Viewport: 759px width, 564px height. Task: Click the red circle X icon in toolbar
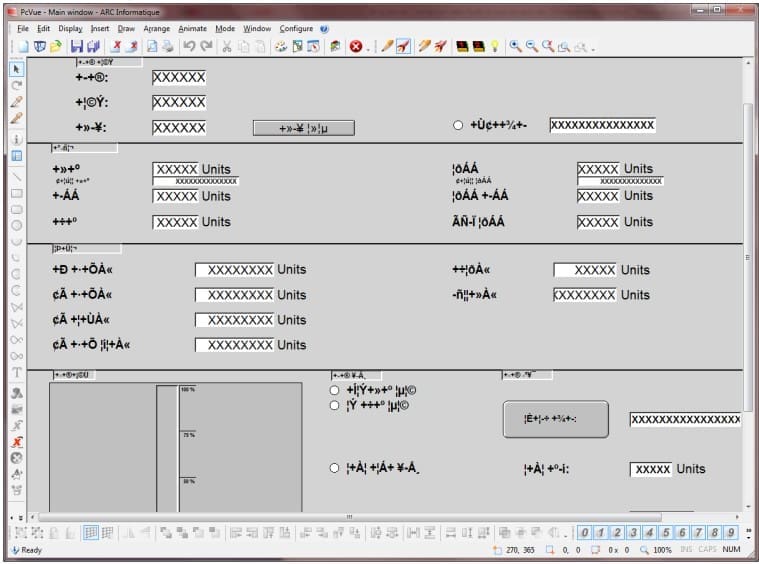pyautogui.click(x=355, y=47)
